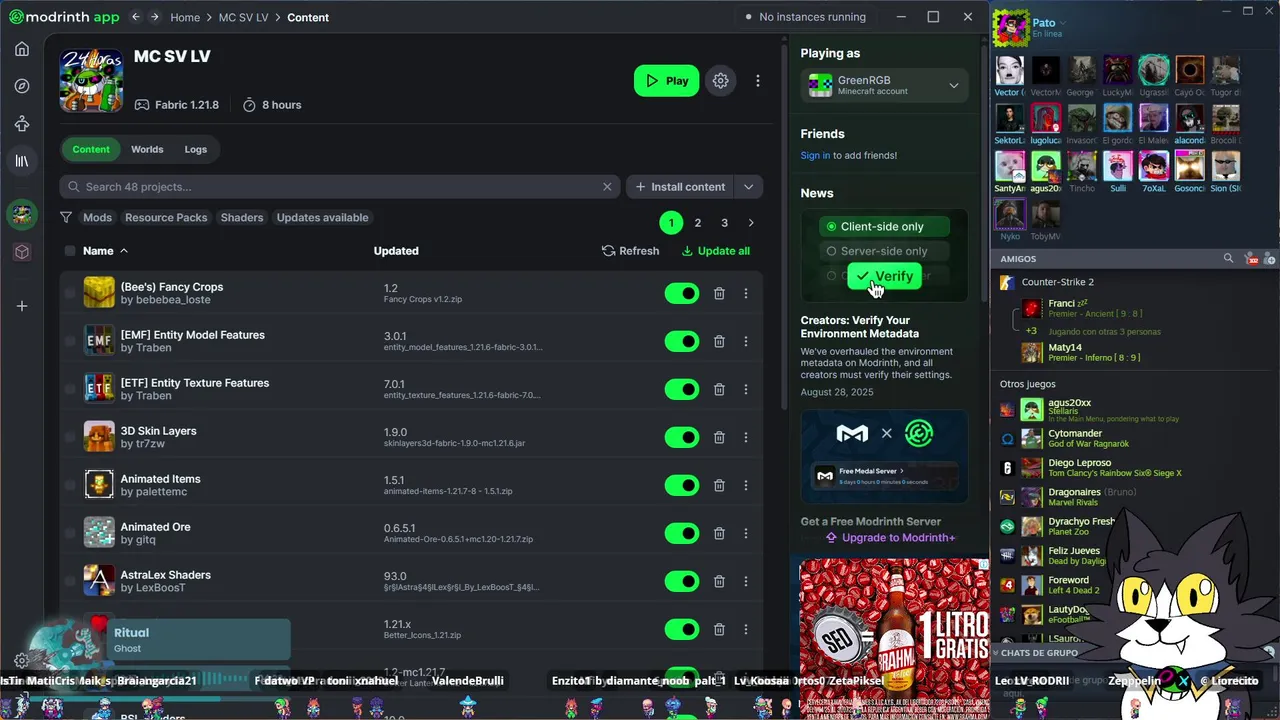Click the plus icon to create instance
Image resolution: width=1280 pixels, height=720 pixels.
[22, 306]
